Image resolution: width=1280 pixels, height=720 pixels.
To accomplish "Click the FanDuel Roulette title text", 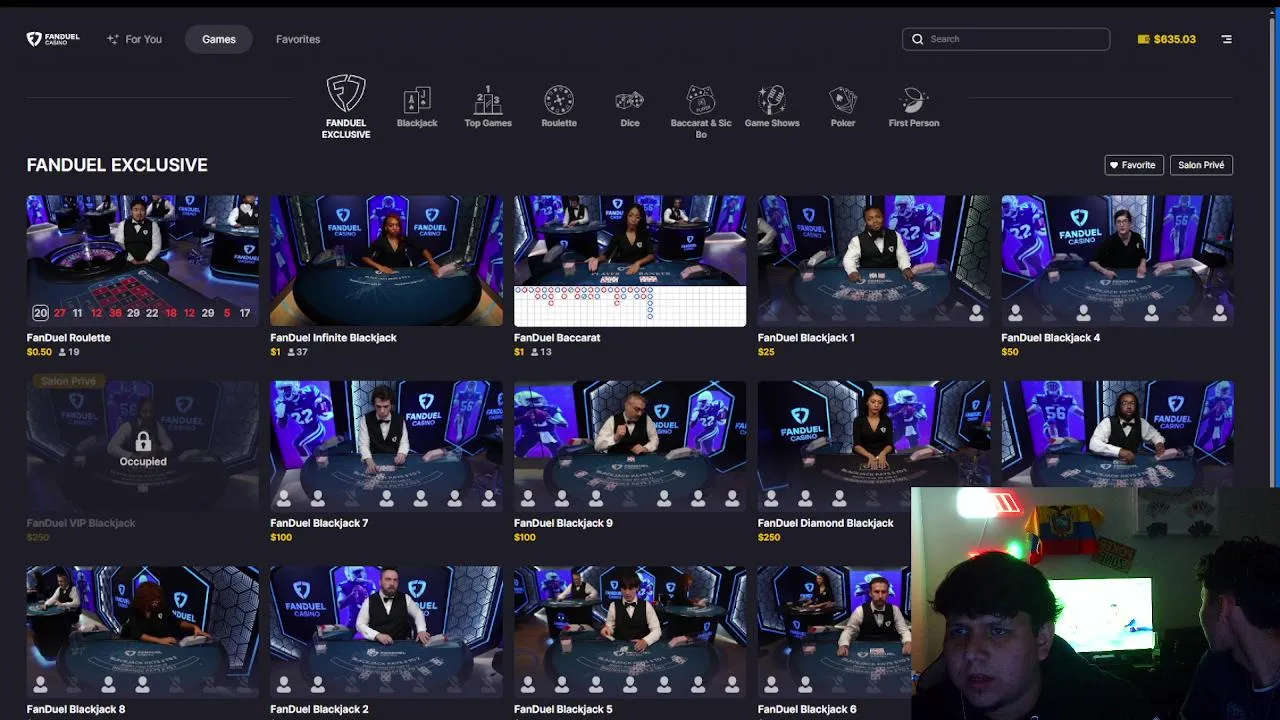I will pyautogui.click(x=69, y=338).
